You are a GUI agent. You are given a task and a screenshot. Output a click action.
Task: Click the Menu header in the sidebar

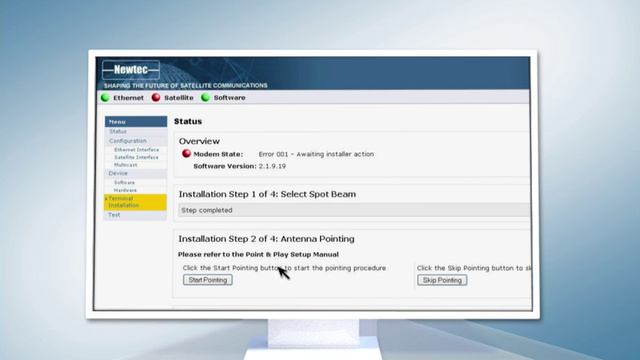(x=136, y=122)
